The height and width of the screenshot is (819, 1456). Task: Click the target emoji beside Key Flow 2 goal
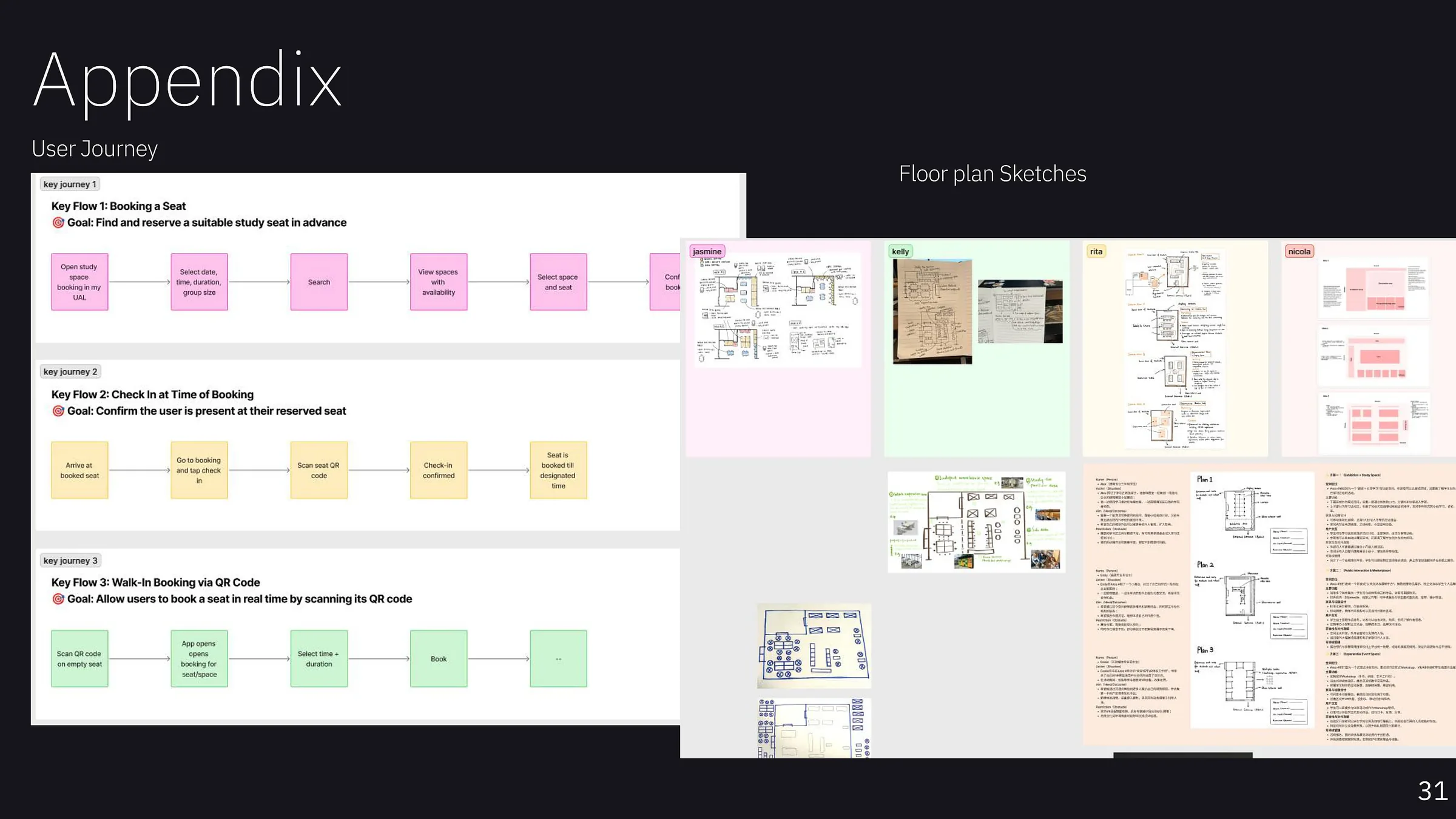click(x=58, y=411)
